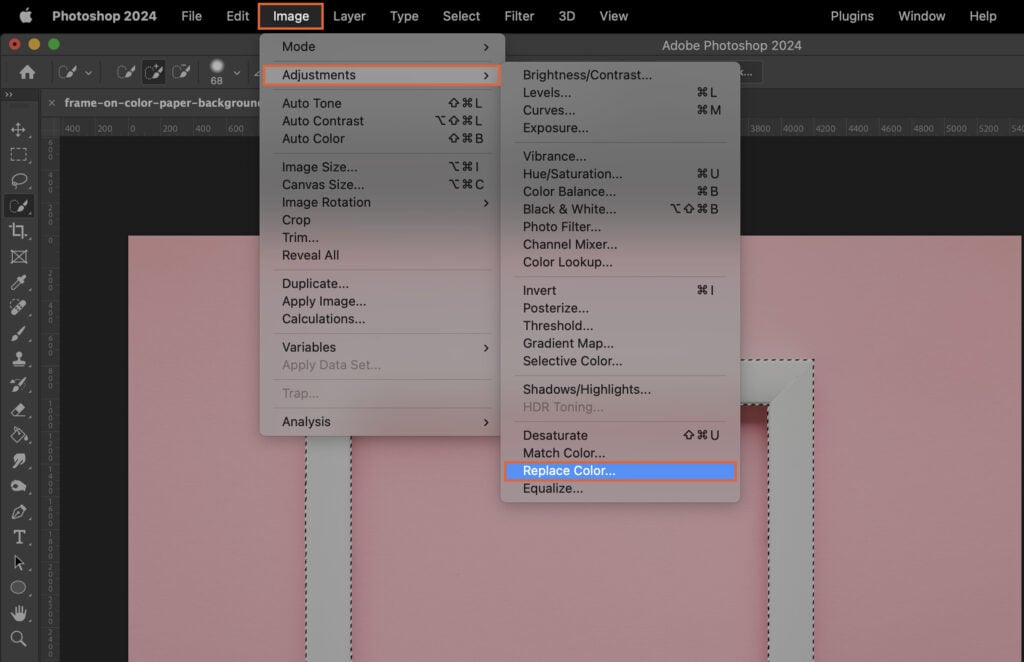Click the Home icon in the options bar
The width and height of the screenshot is (1024, 662).
27,72
